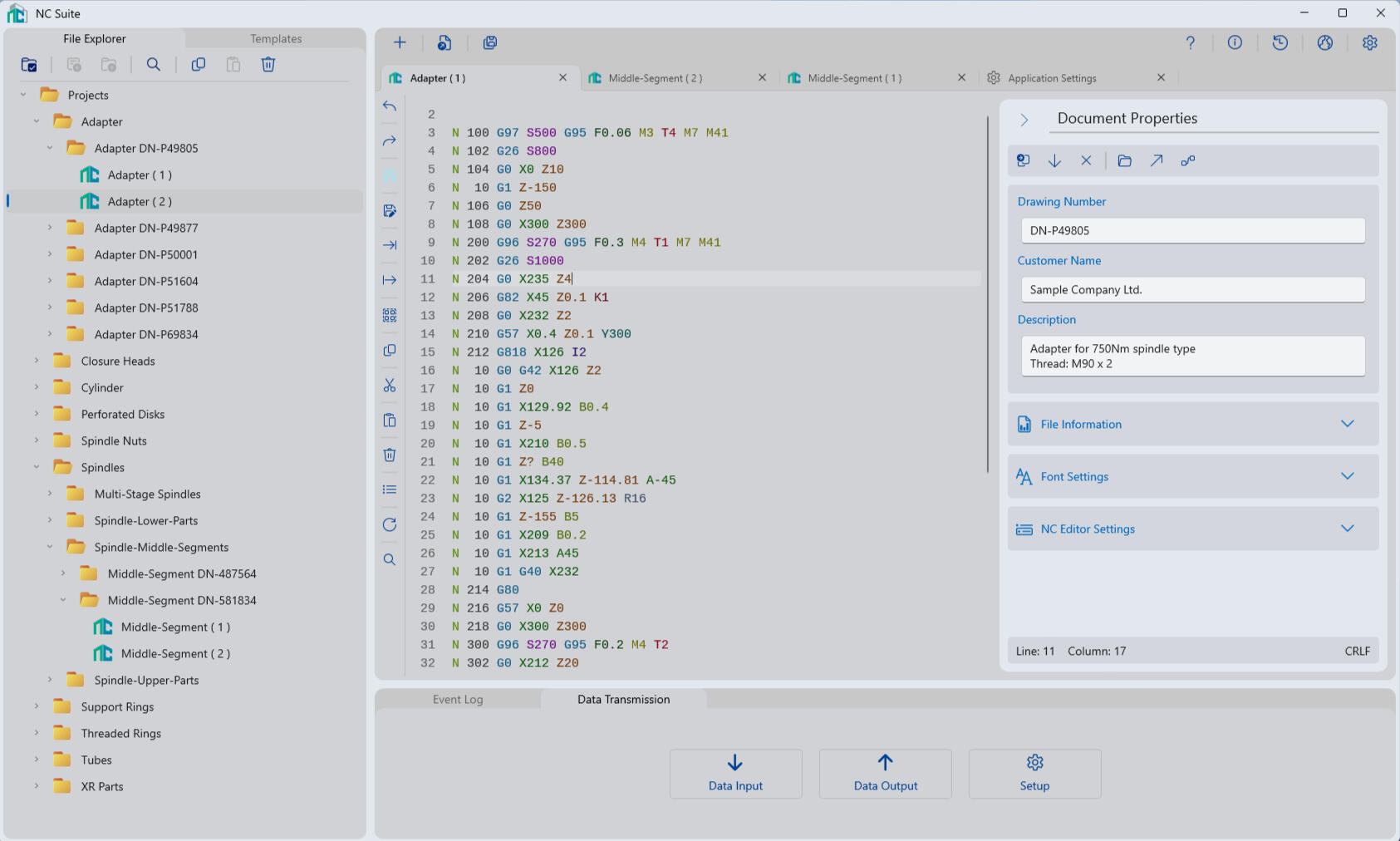This screenshot has width=1400, height=841.
Task: Switch to the Event Log tab
Action: [x=458, y=700]
